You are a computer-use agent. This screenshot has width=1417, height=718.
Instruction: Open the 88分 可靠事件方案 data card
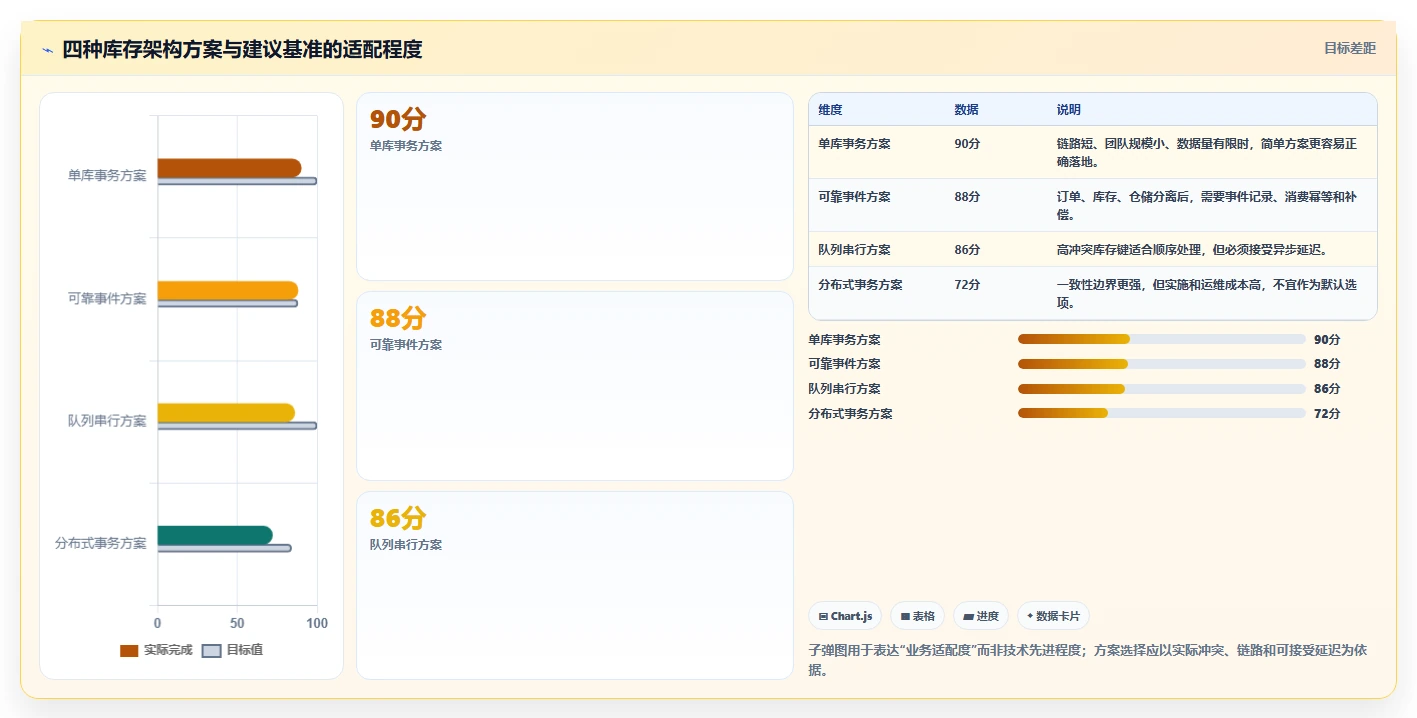[575, 386]
